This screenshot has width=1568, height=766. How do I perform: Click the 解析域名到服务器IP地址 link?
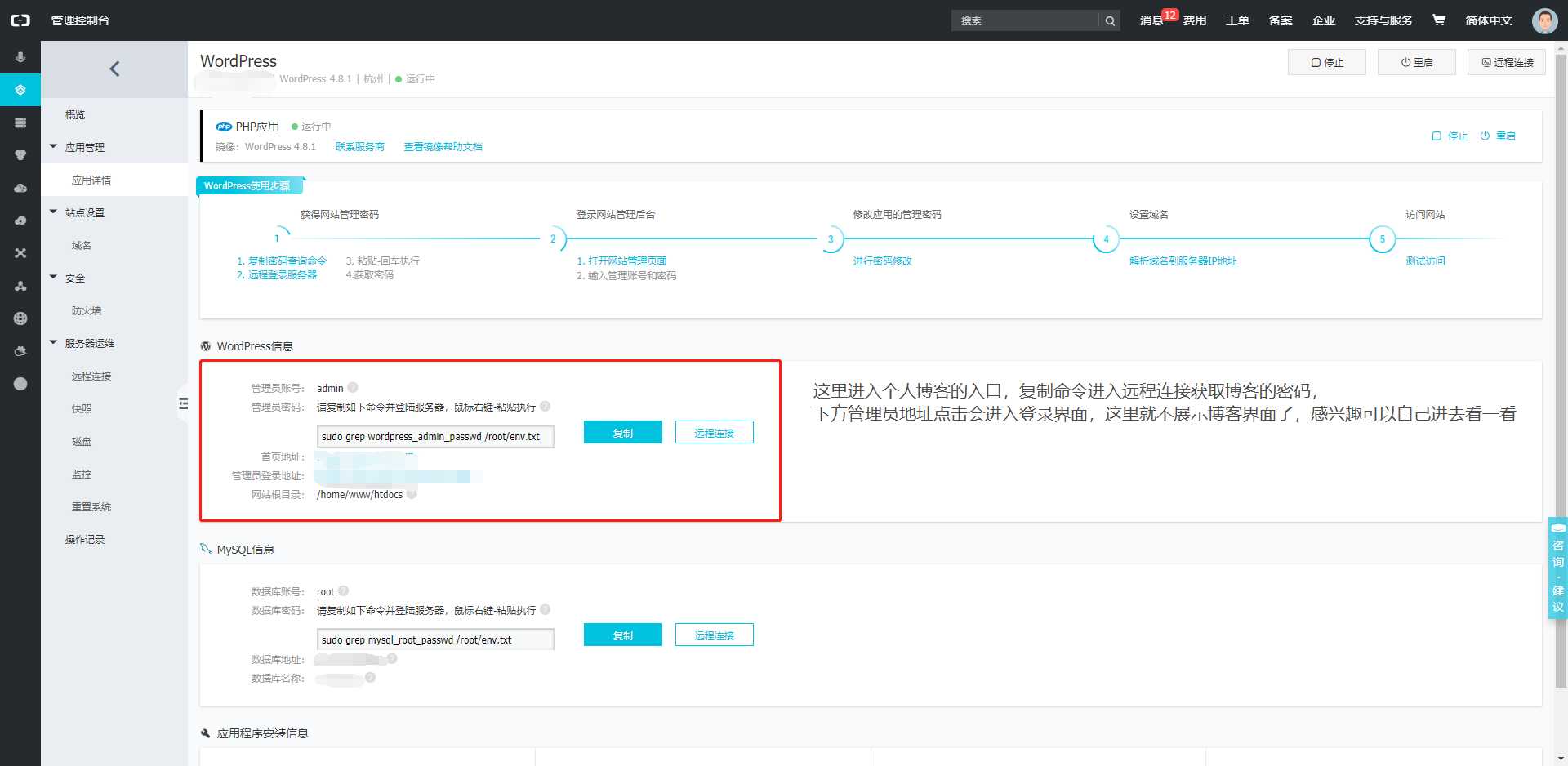[x=1183, y=261]
